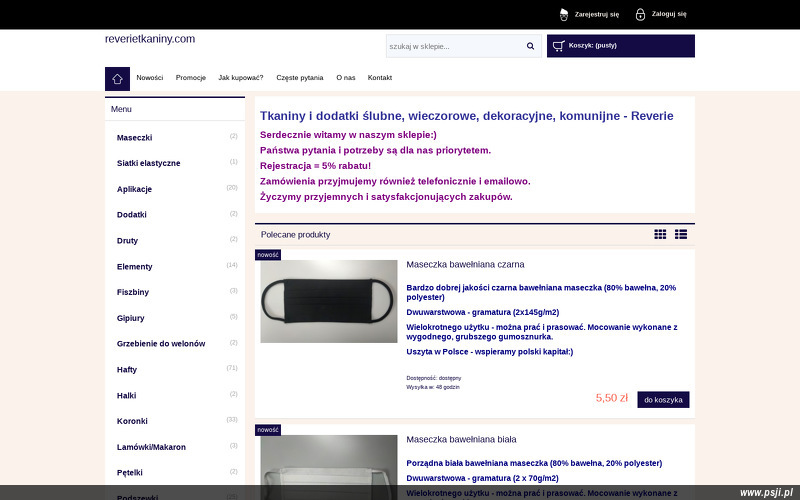Click nowość badge on white mask
The image size is (800, 500).
tap(268, 430)
